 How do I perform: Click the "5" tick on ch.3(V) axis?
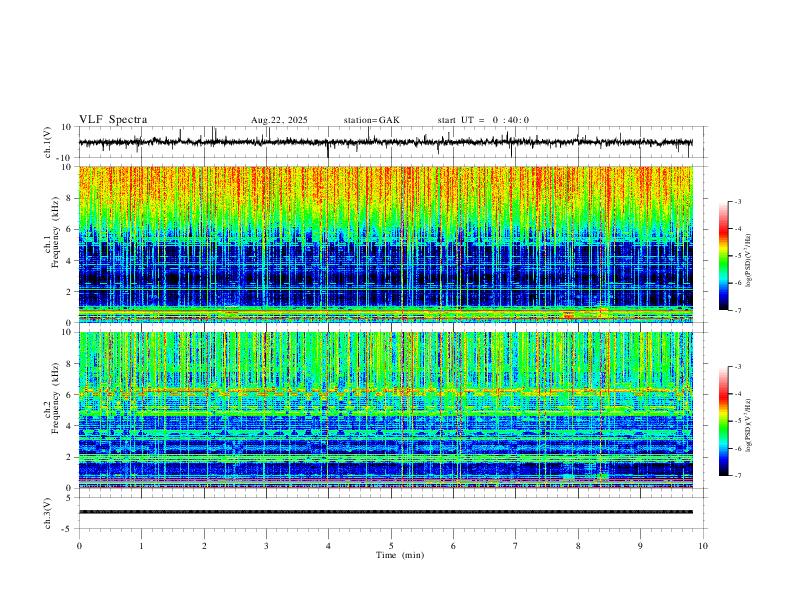pyautogui.click(x=70, y=498)
